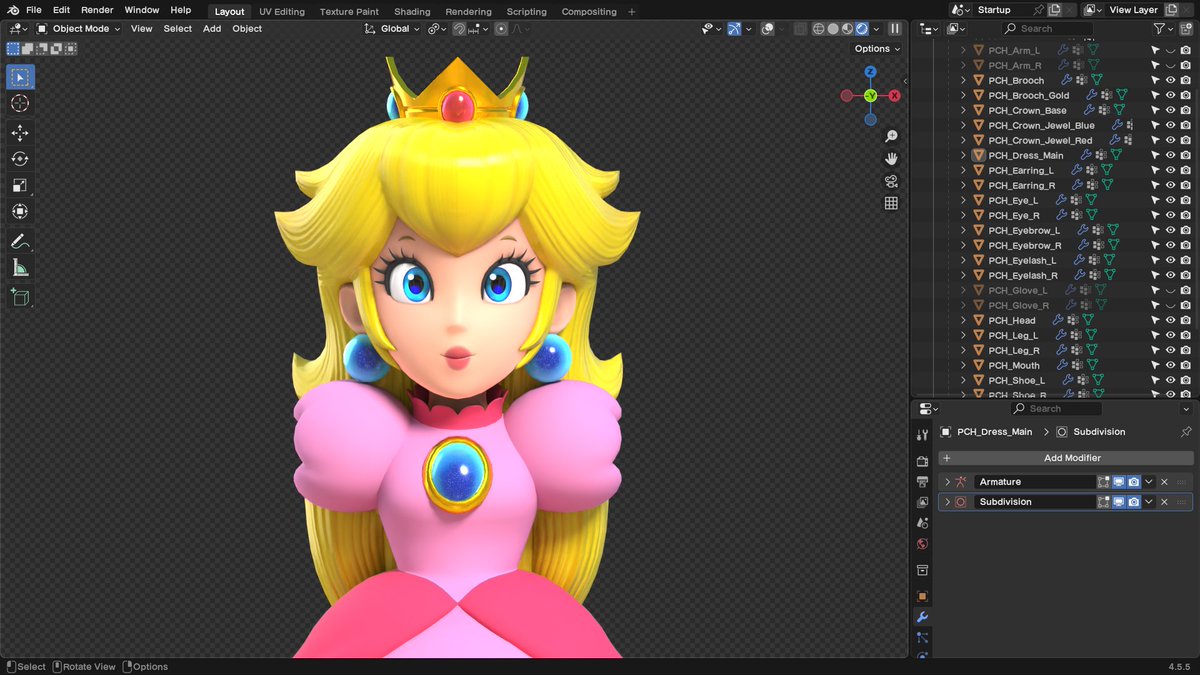The height and width of the screenshot is (675, 1200).
Task: Click the Add Modifier button
Action: click(x=1065, y=458)
